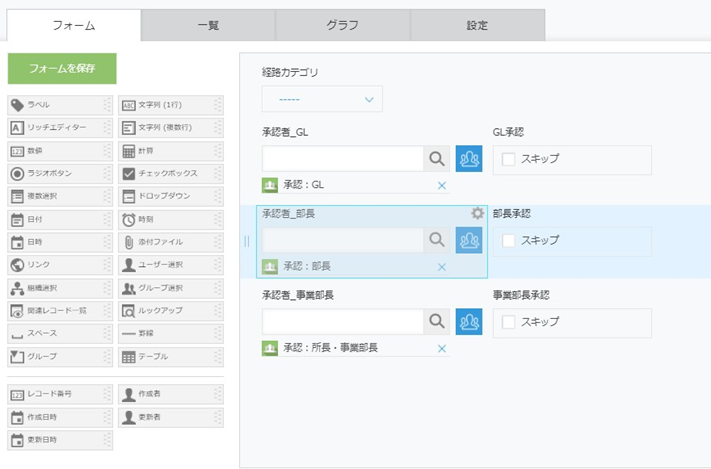711x469 pixels.
Task: Choose the グループ選択 people icon
Action: pos(129,288)
